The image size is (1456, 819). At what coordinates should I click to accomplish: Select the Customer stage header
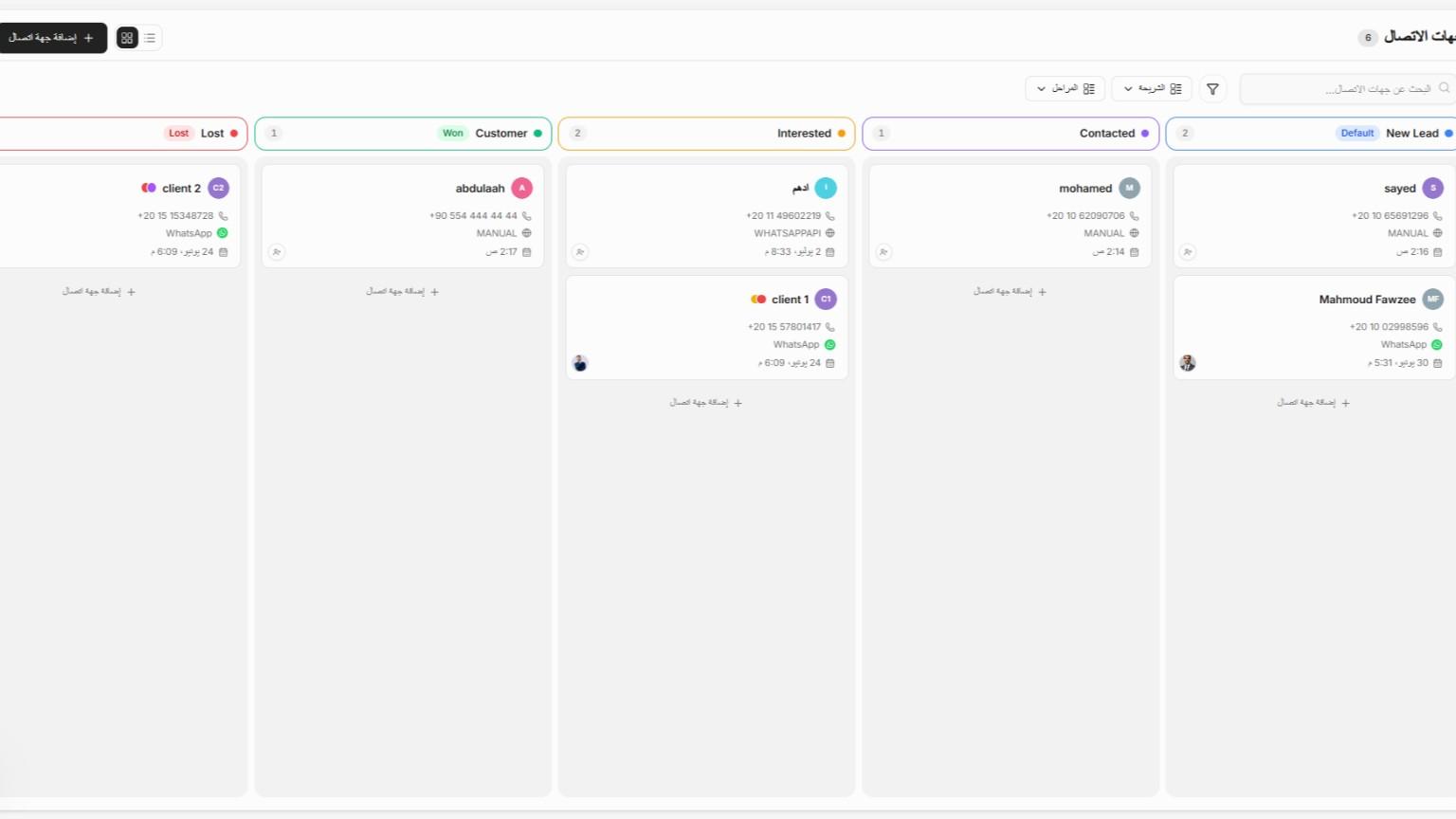[x=403, y=134]
